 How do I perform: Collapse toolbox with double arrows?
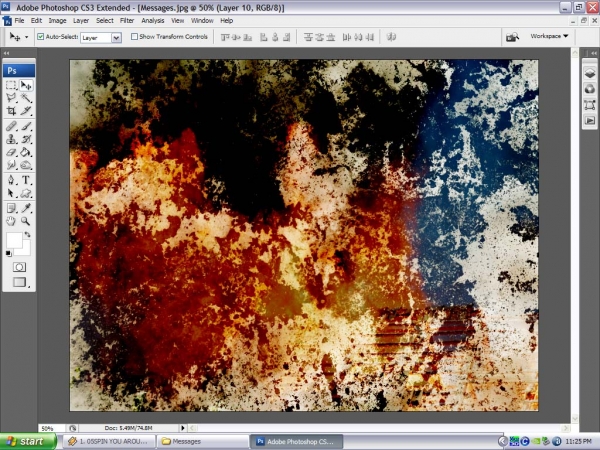[6, 53]
